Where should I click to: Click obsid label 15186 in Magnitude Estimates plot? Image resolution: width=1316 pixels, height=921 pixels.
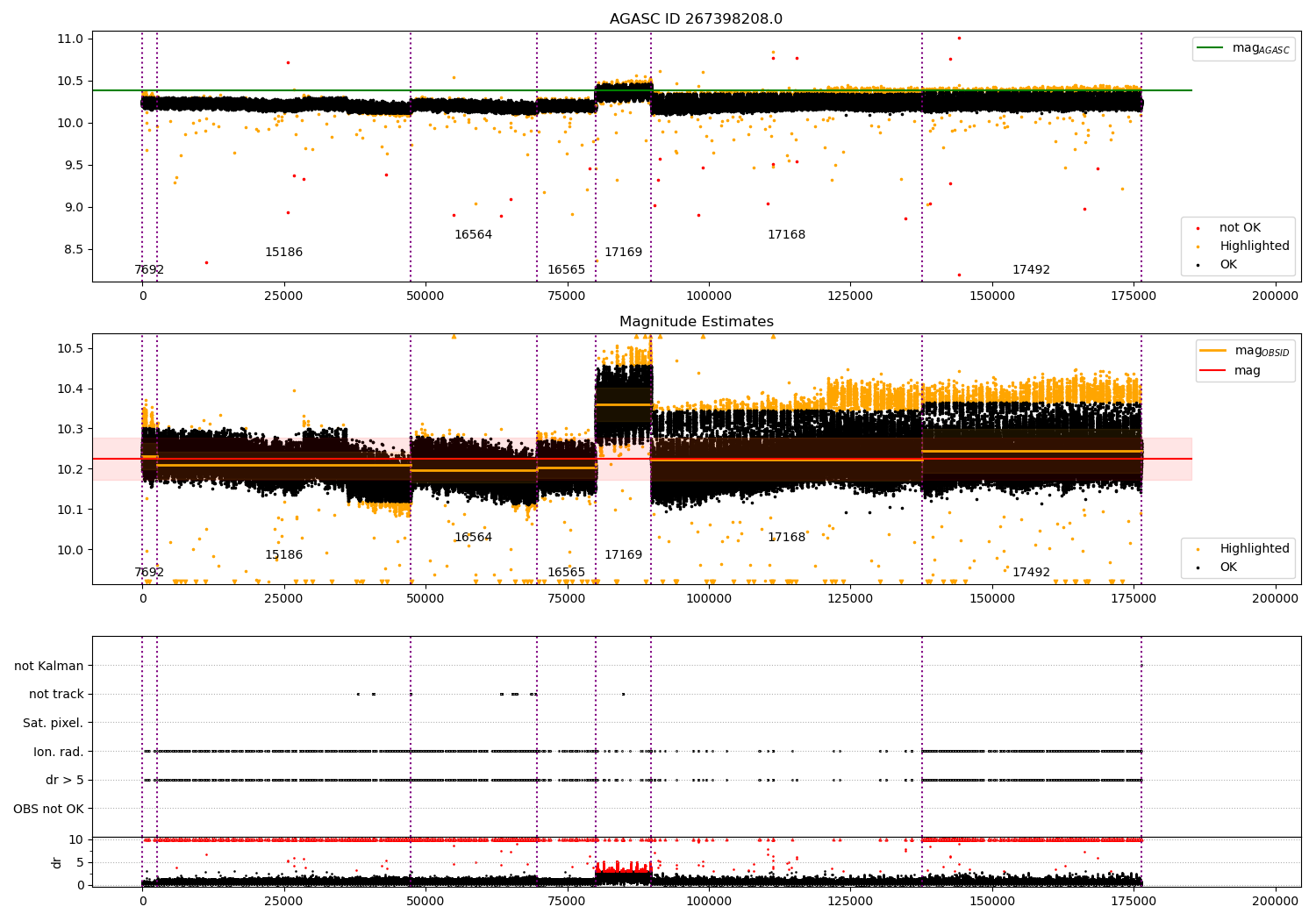(x=283, y=555)
